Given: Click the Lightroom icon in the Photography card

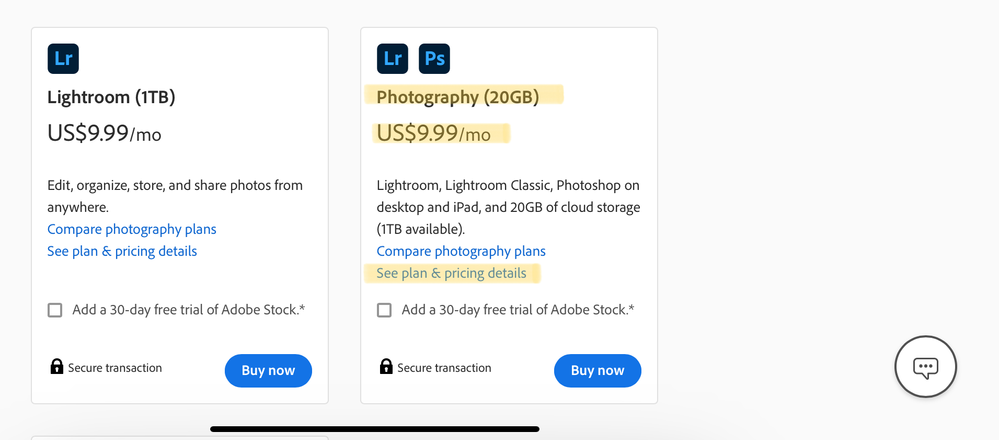Looking at the screenshot, I should 393,58.
